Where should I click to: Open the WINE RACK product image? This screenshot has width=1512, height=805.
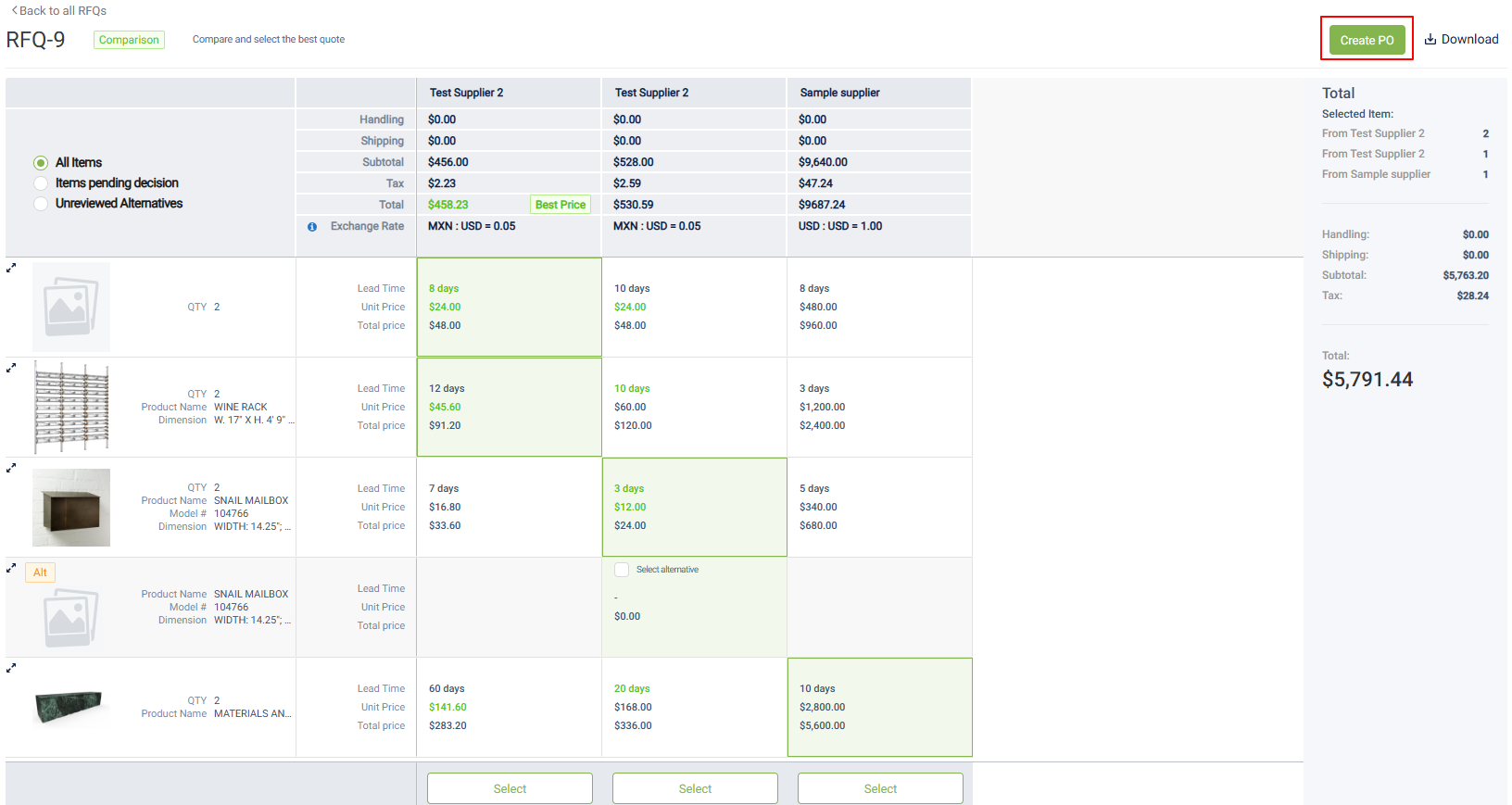(x=71, y=407)
